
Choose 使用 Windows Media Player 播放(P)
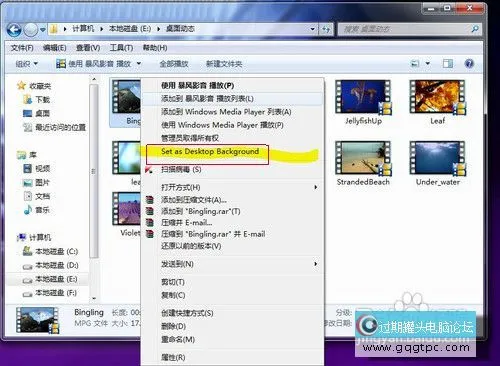(x=232, y=125)
